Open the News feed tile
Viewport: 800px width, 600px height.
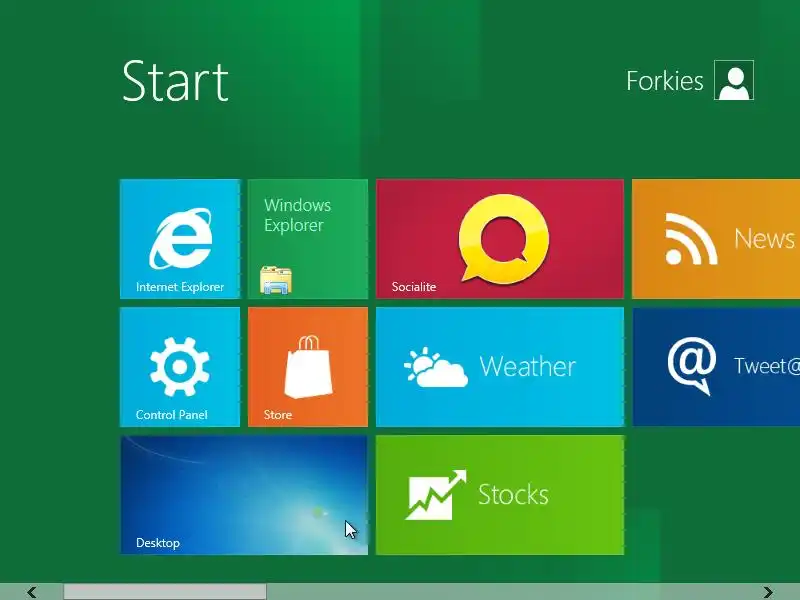point(716,239)
